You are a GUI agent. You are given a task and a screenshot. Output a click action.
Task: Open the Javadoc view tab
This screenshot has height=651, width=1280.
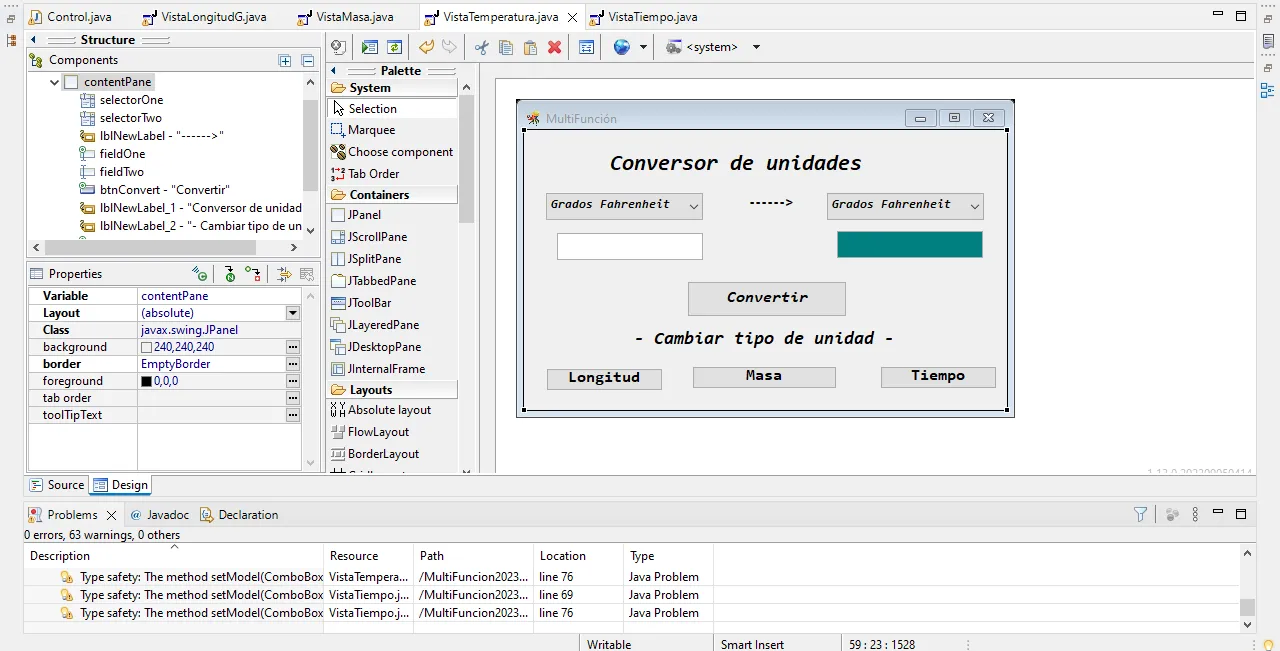pyautogui.click(x=159, y=515)
